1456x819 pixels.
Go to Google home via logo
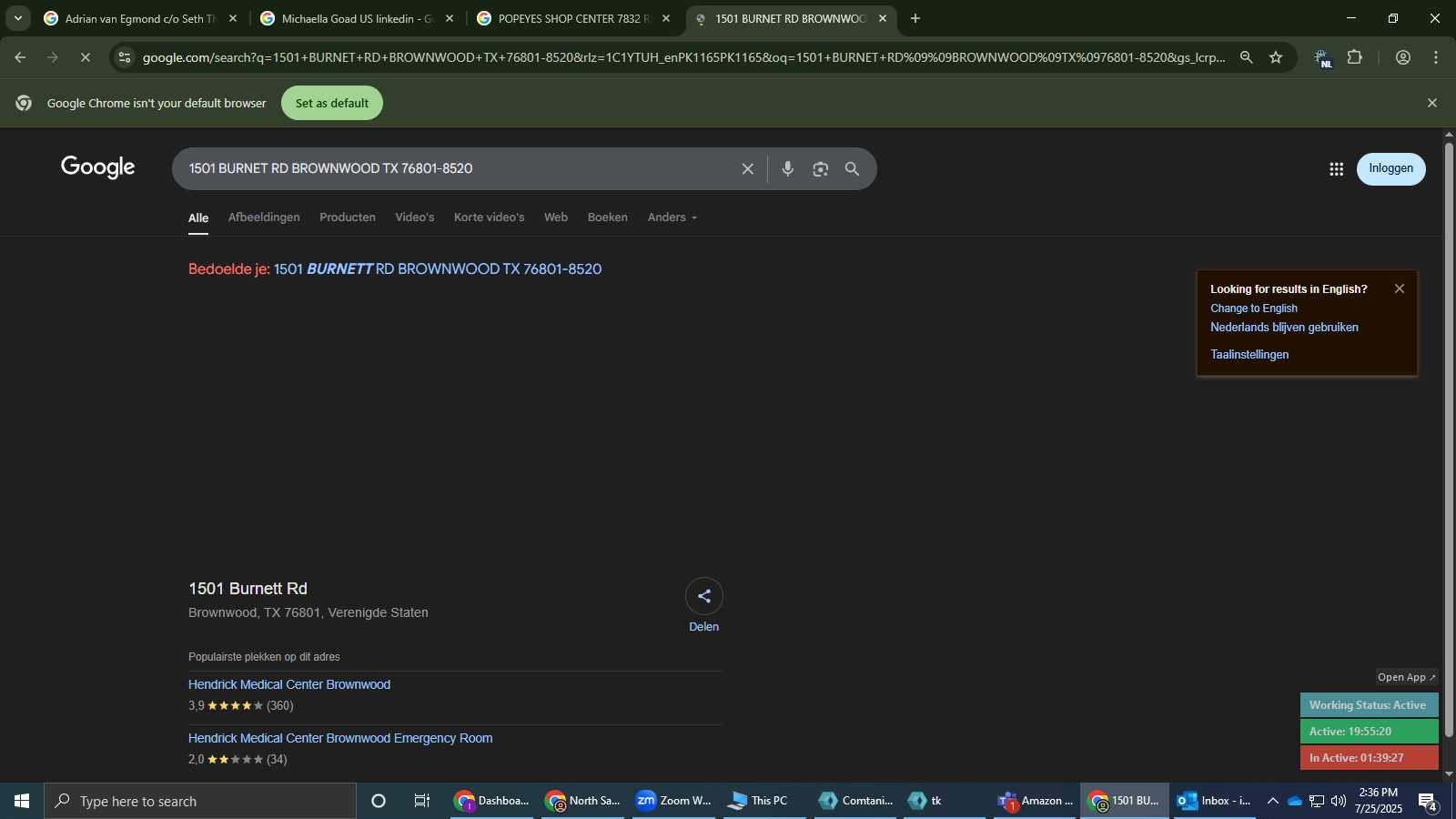click(x=97, y=167)
